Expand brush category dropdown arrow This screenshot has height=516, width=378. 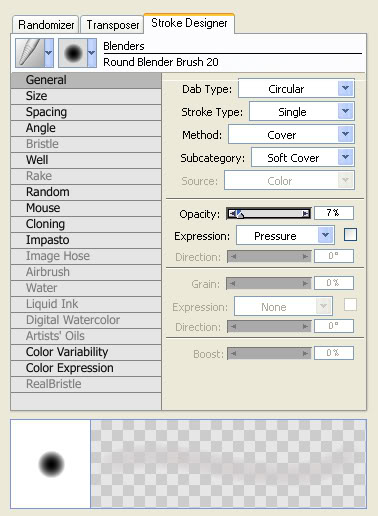[49, 53]
